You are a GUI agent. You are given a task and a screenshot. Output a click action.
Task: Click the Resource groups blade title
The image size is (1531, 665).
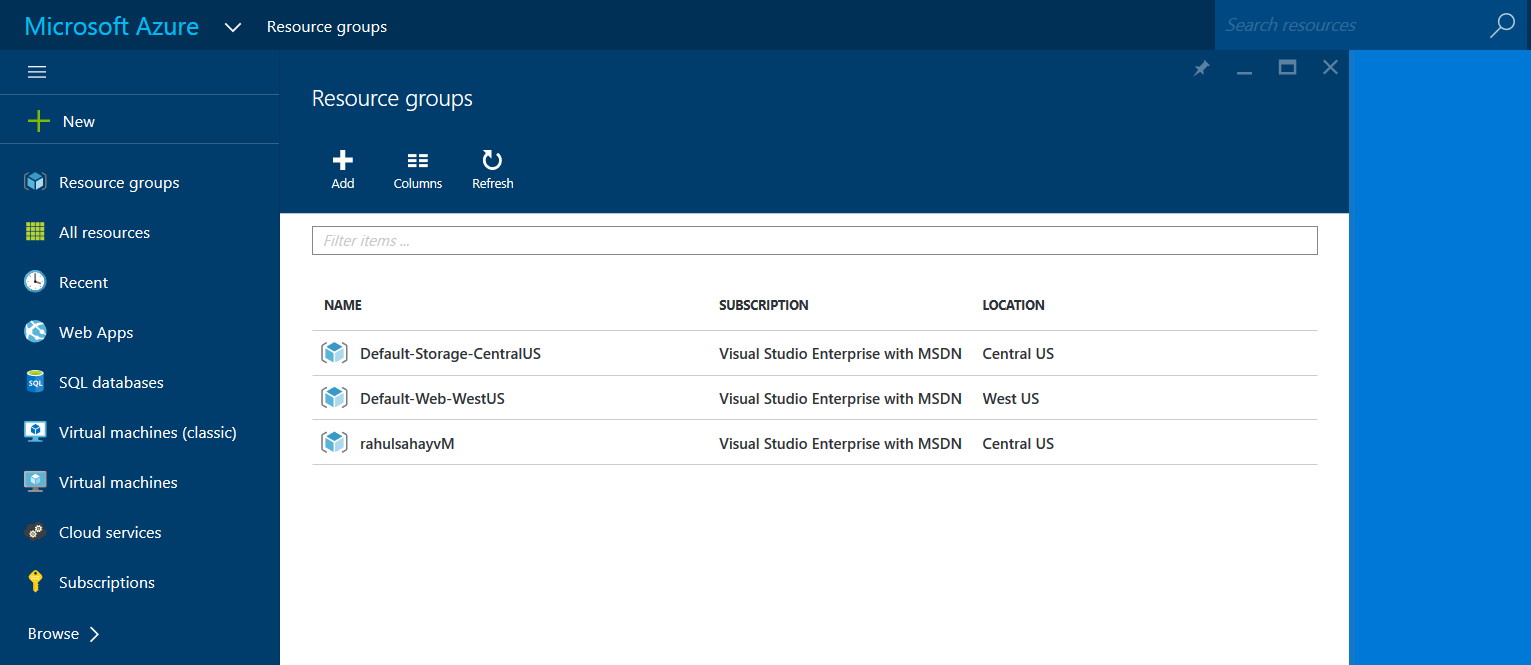(x=392, y=98)
